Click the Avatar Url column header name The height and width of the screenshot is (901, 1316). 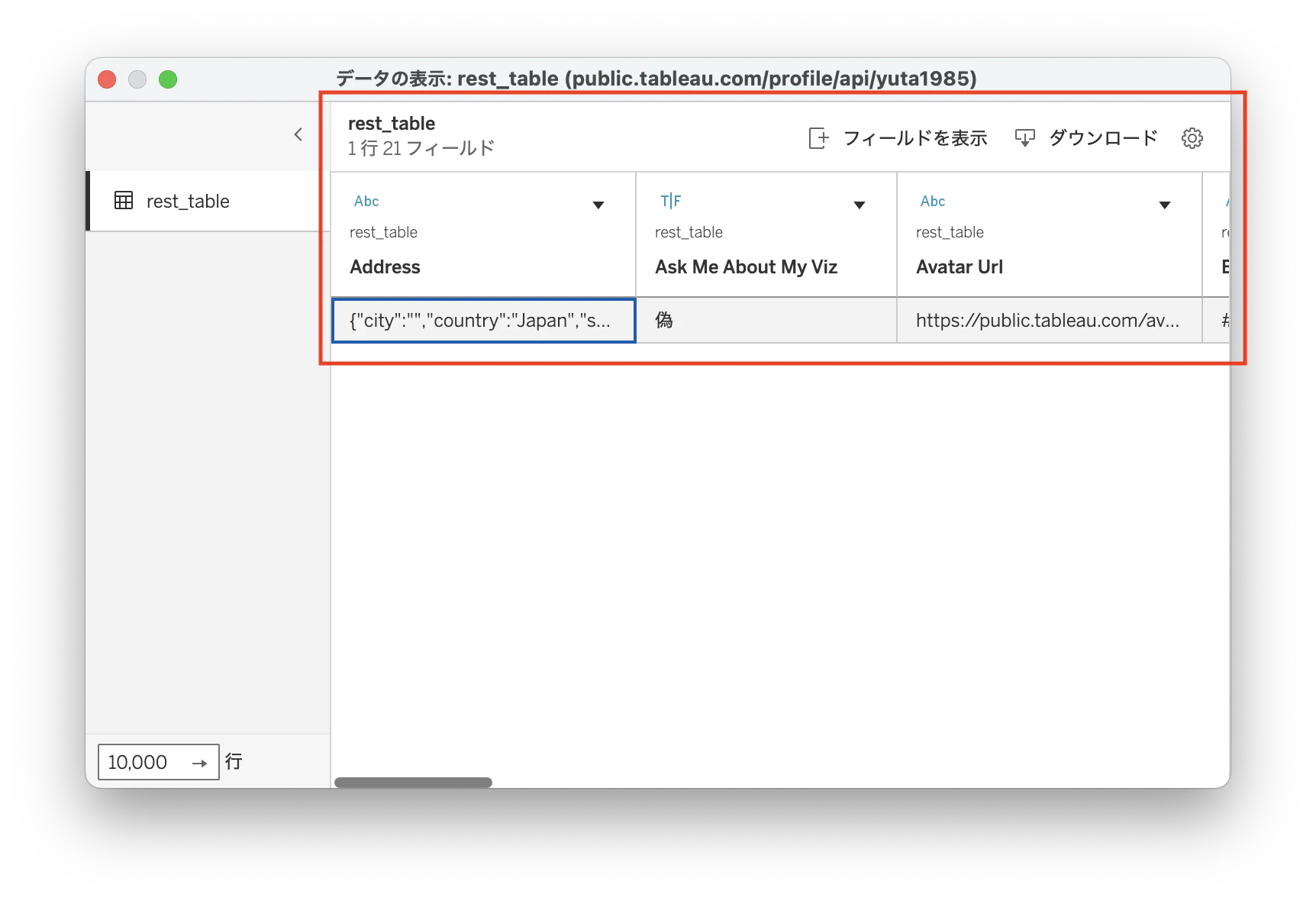pyautogui.click(x=960, y=267)
